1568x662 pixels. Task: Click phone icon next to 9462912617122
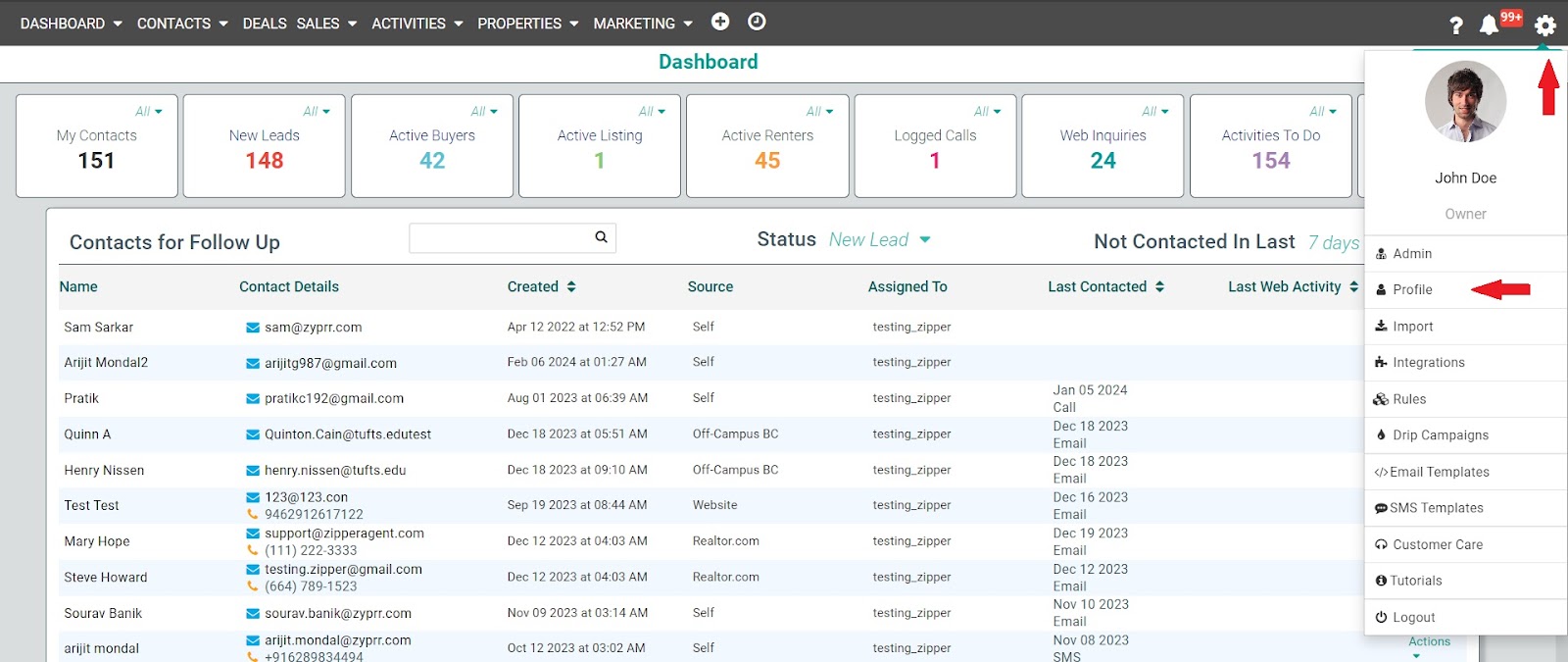253,514
